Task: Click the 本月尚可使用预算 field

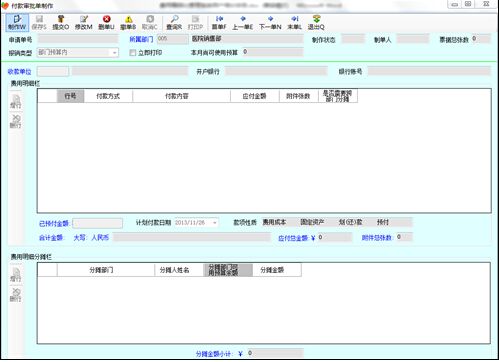Action: point(273,52)
